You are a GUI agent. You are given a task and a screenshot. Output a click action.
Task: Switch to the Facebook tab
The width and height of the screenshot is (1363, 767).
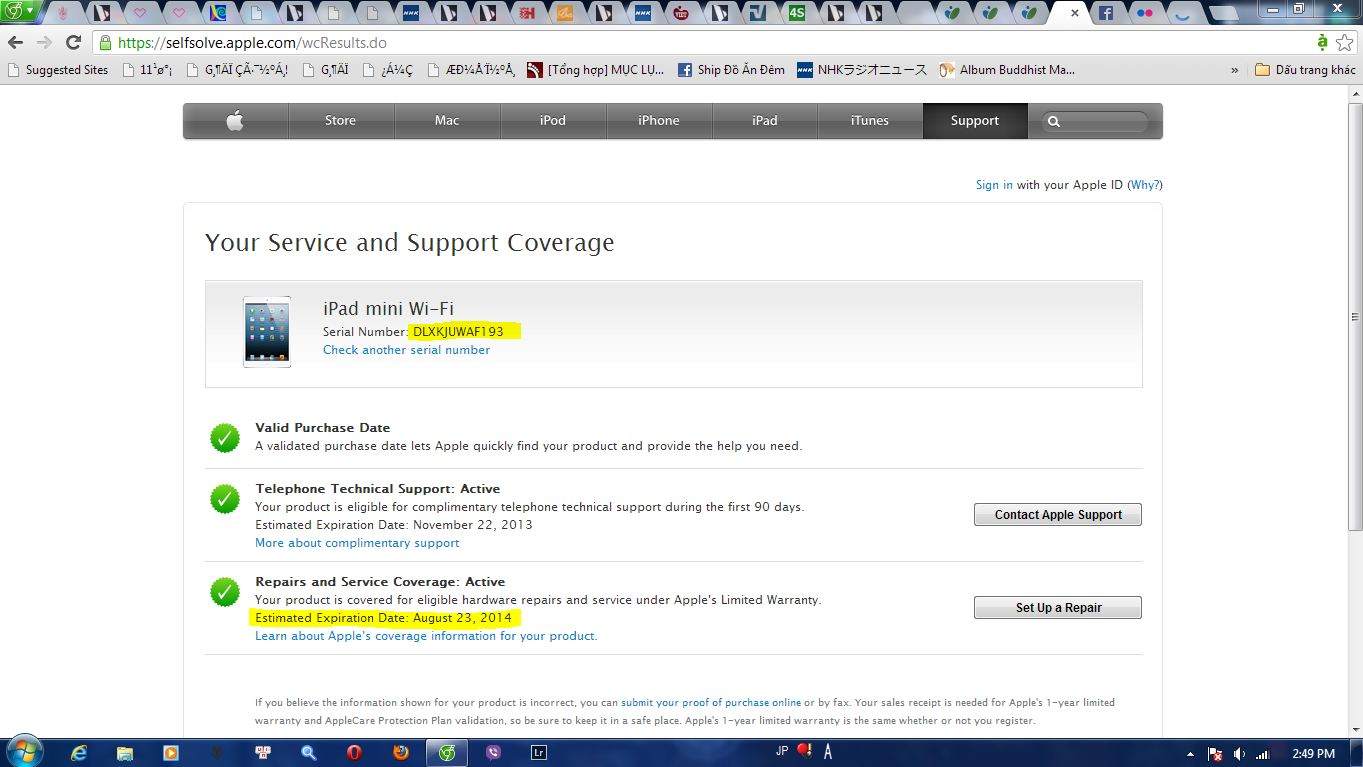tap(1106, 13)
